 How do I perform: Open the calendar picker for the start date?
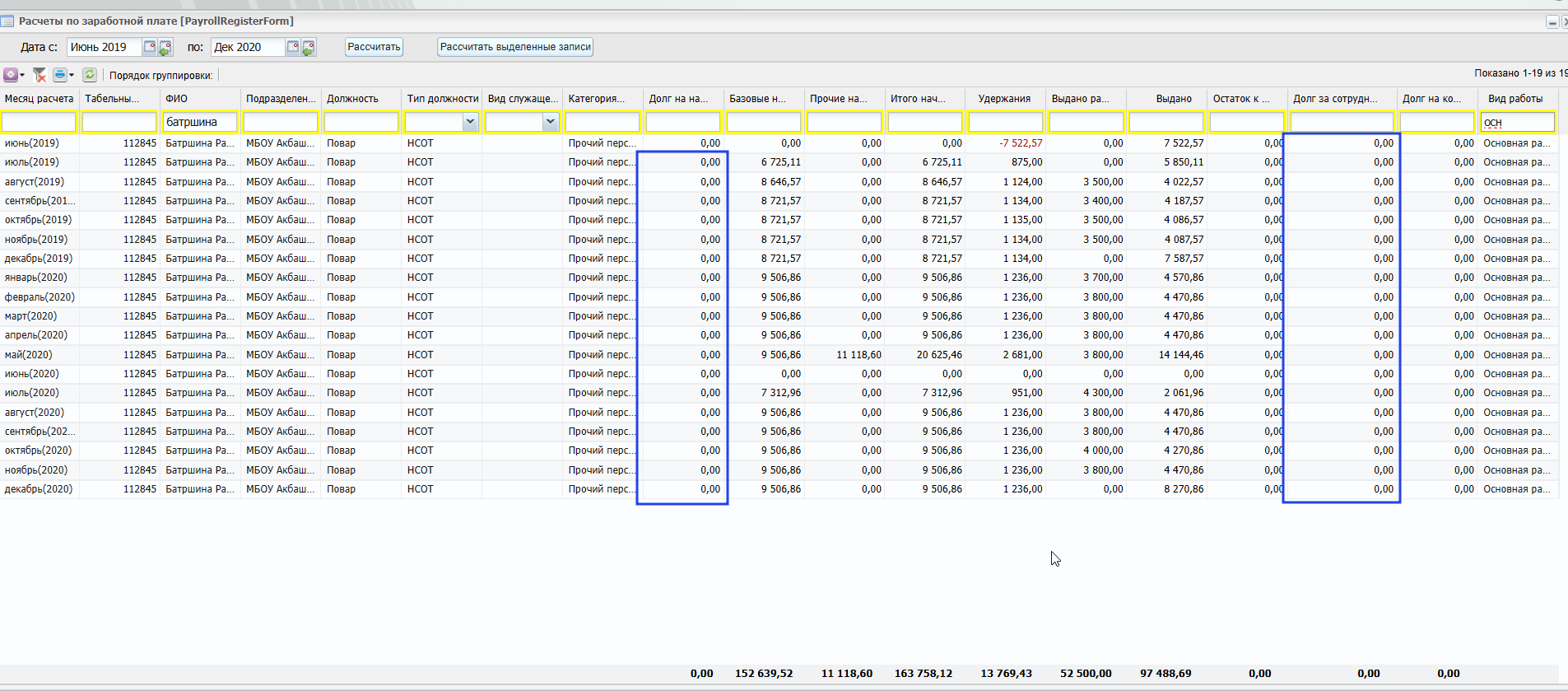pyautogui.click(x=150, y=47)
